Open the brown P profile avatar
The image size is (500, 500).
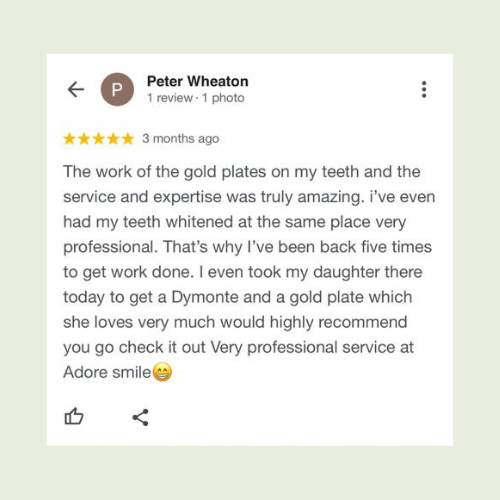tap(117, 89)
